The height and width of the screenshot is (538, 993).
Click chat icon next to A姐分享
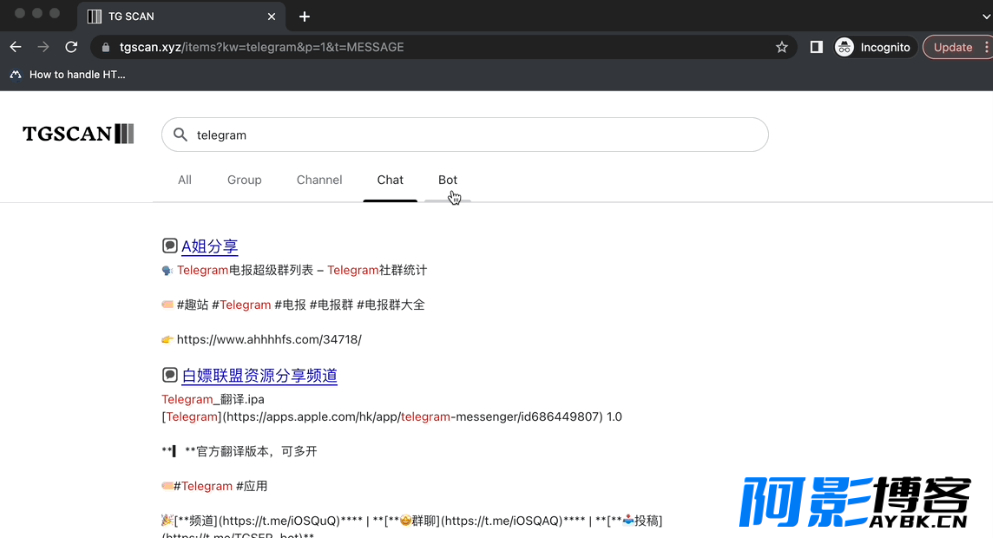click(x=169, y=246)
